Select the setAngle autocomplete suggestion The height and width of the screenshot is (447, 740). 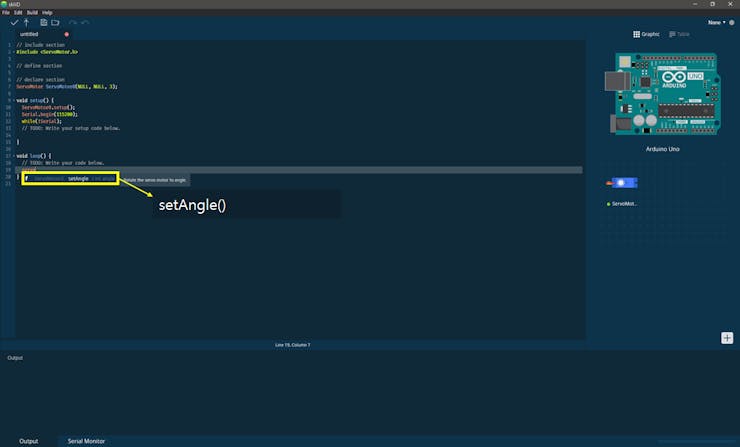click(70, 178)
